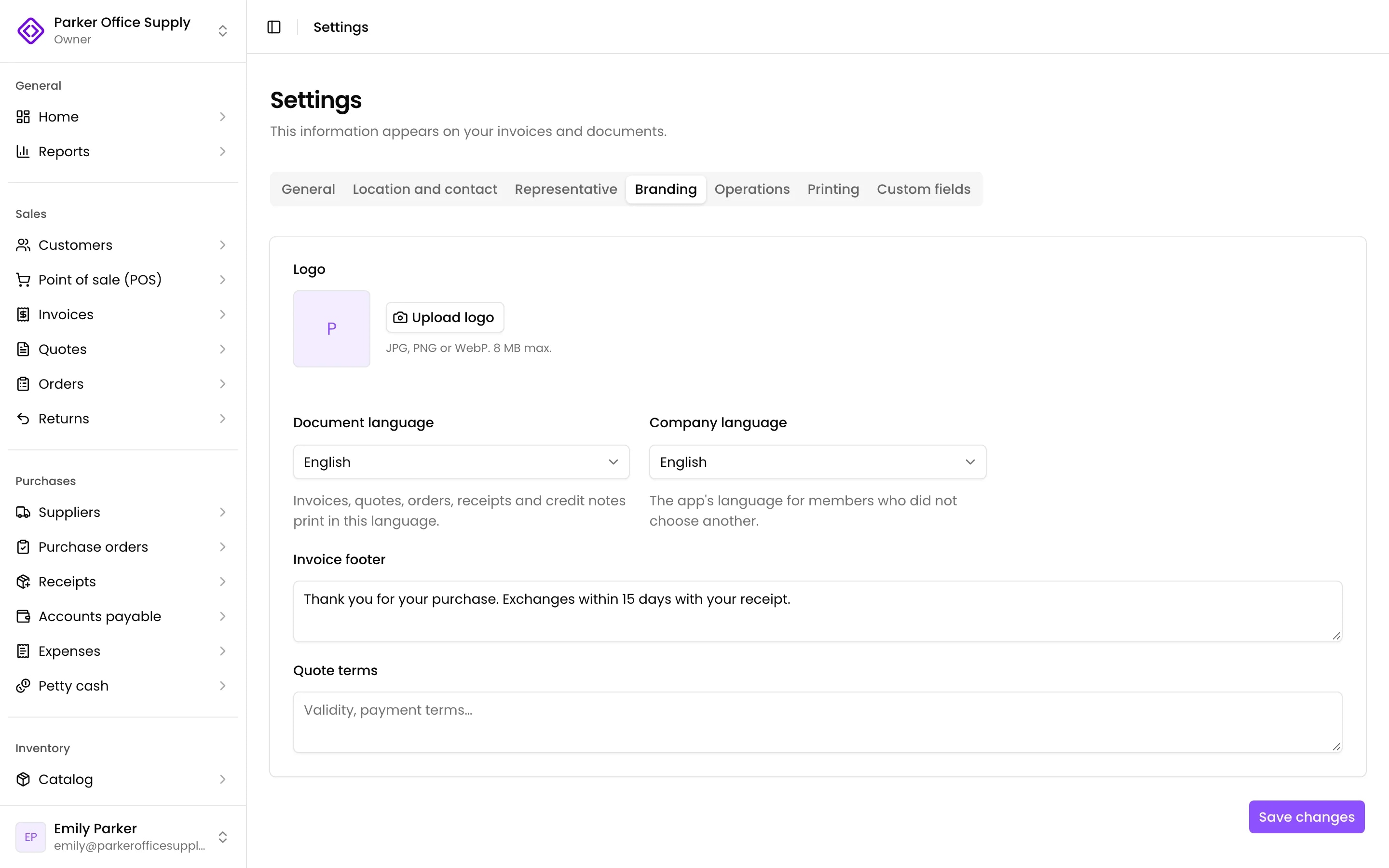Viewport: 1389px width, 868px height.
Task: Expand the Suppliers submenu chevron
Action: pyautogui.click(x=223, y=512)
